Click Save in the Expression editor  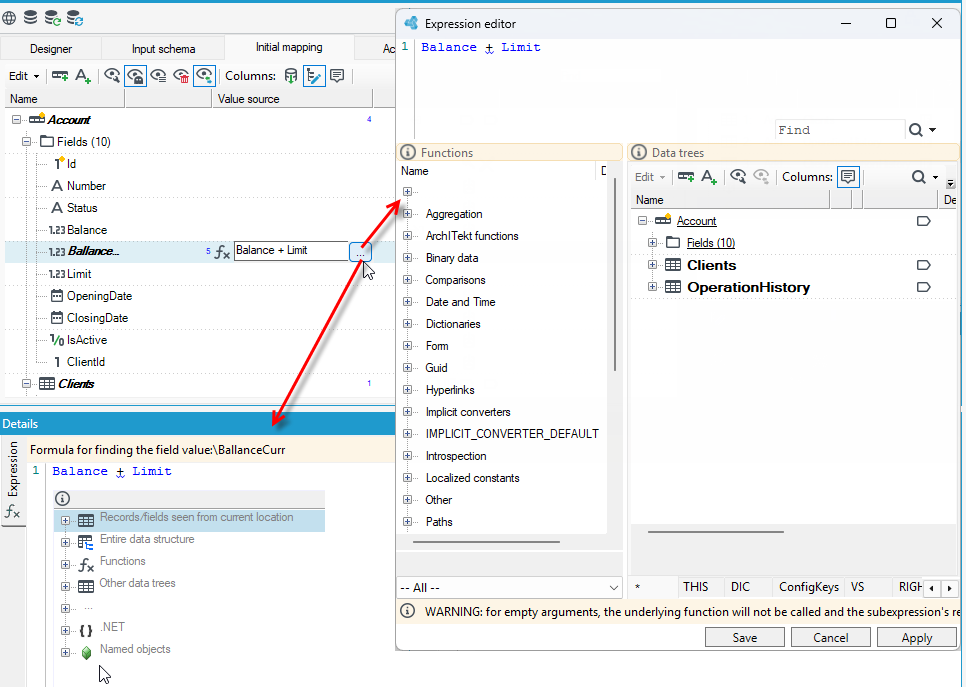[745, 638]
